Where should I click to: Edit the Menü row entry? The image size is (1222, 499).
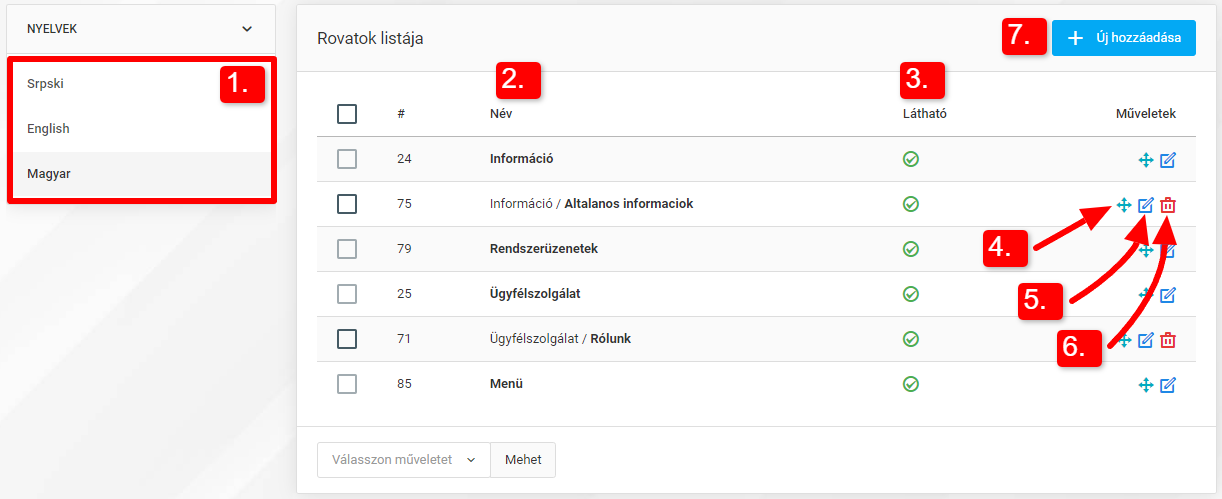click(x=1168, y=385)
